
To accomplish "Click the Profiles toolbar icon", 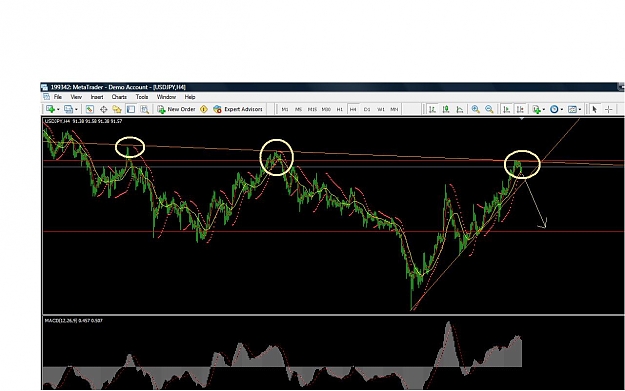I will point(69,109).
